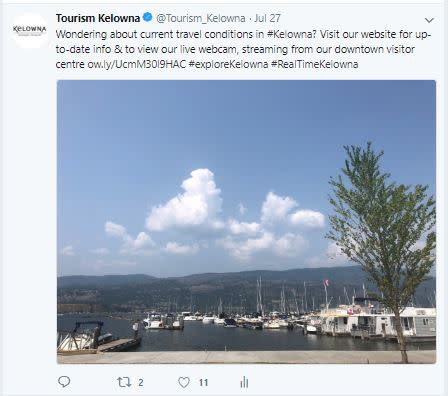Open the Kelowna logo profile avatar
The width and height of the screenshot is (448, 396).
[x=30, y=30]
